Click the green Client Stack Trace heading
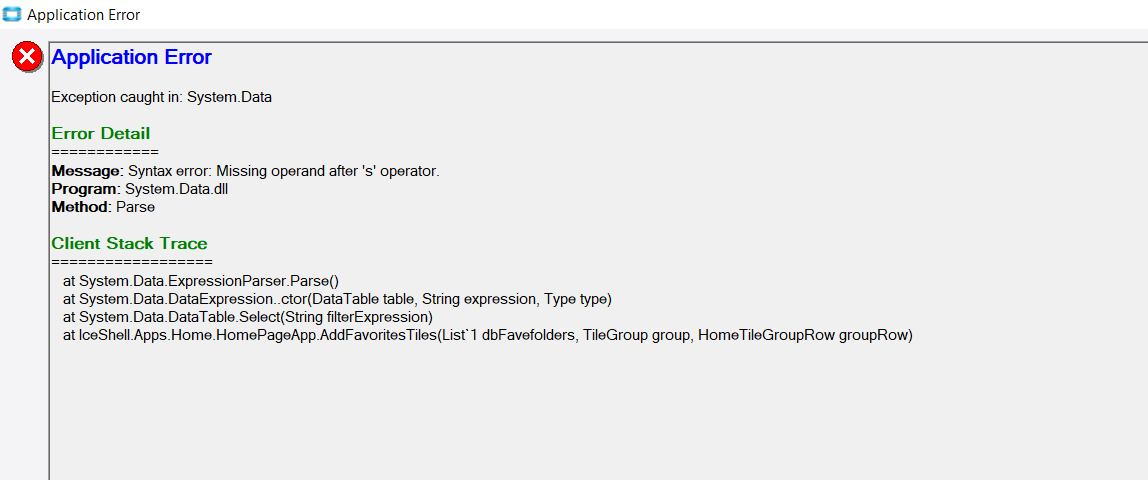Screen dimensions: 1148x480 (x=130, y=243)
